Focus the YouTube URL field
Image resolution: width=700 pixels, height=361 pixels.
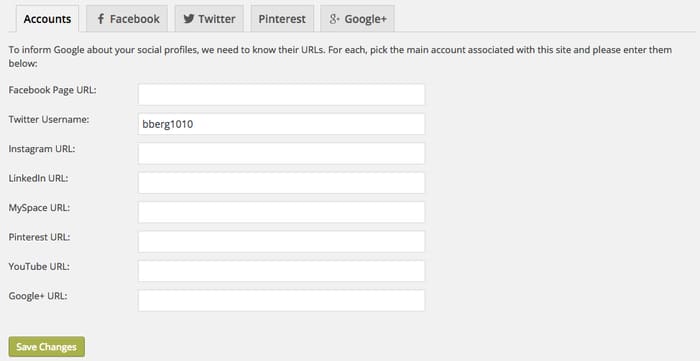click(x=281, y=271)
